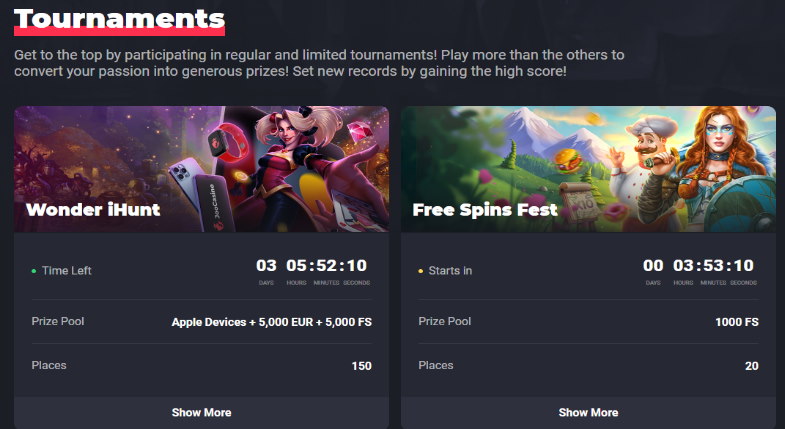Click the Wonder iHunt title text
Image resolution: width=785 pixels, height=429 pixels.
(x=93, y=209)
